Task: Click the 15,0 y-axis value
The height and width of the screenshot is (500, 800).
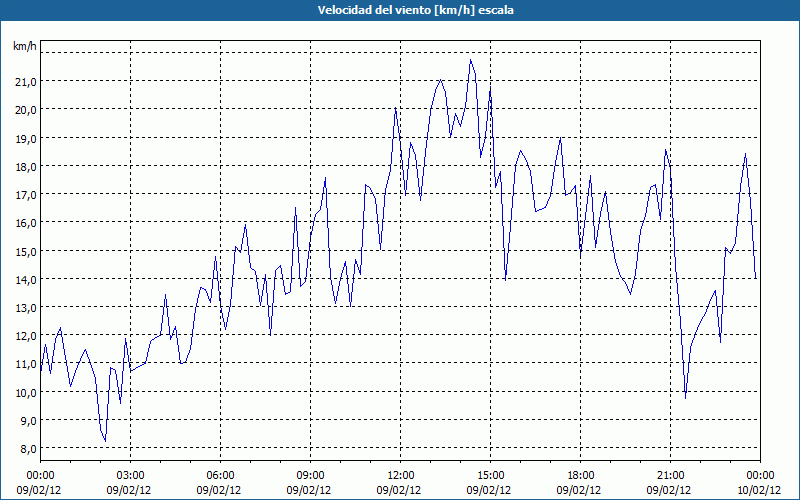Action: [x=25, y=251]
